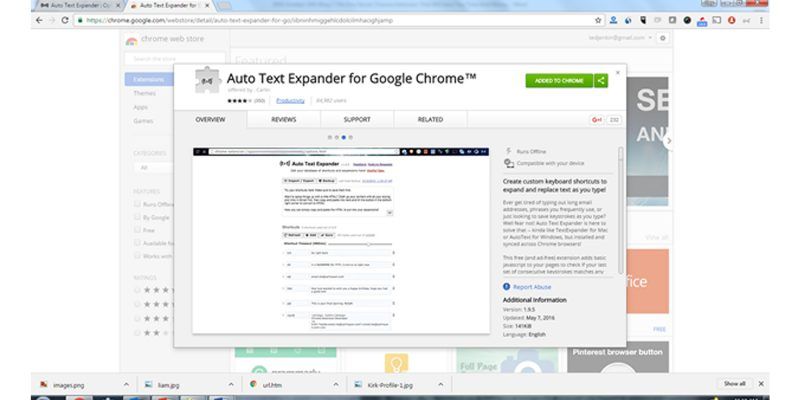The image size is (800, 400).
Task: Click Show all downloads button
Action: pyautogui.click(x=735, y=384)
